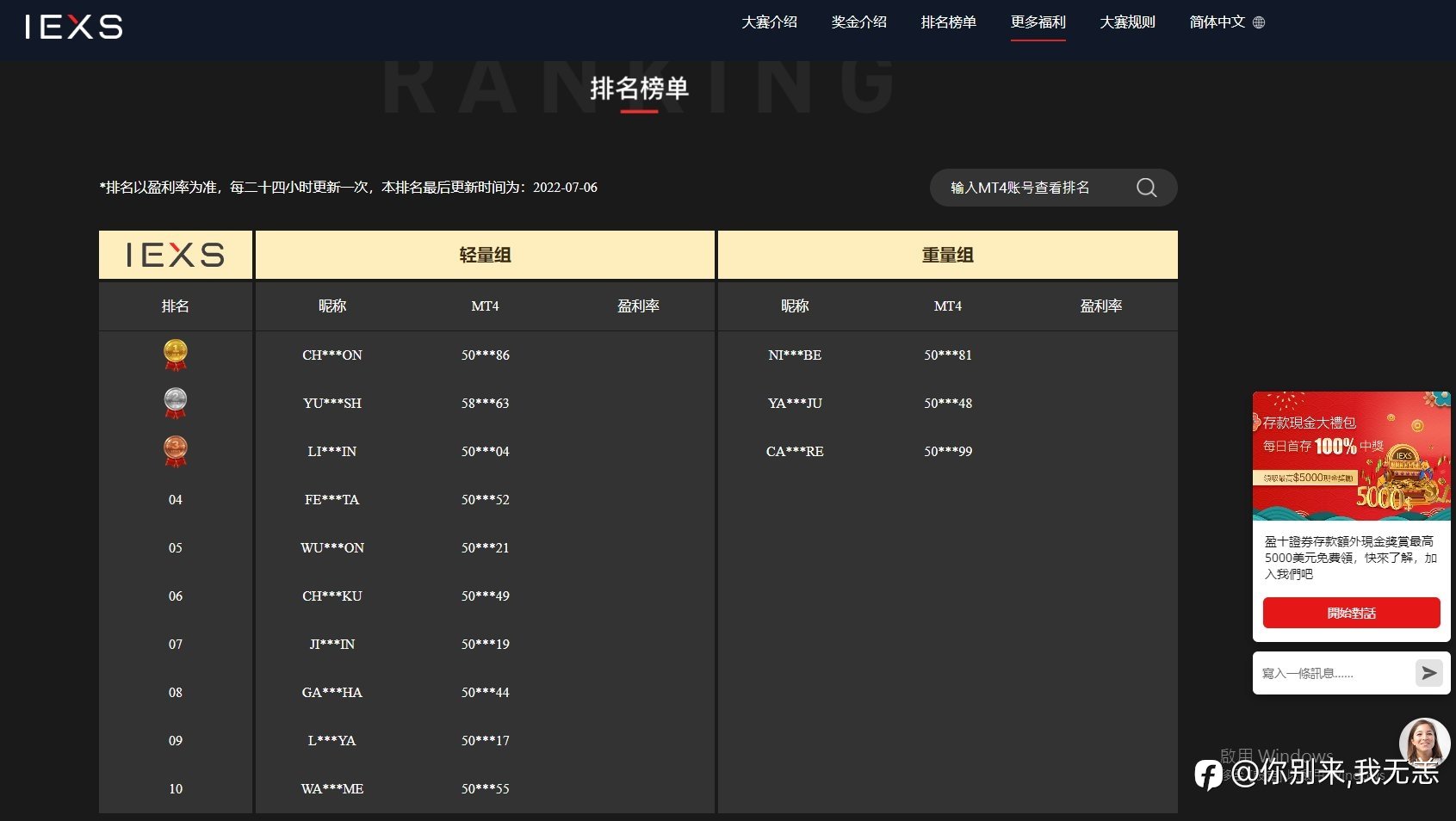Open 大赛规则 in the top menu
1456x821 pixels.
[x=1128, y=22]
